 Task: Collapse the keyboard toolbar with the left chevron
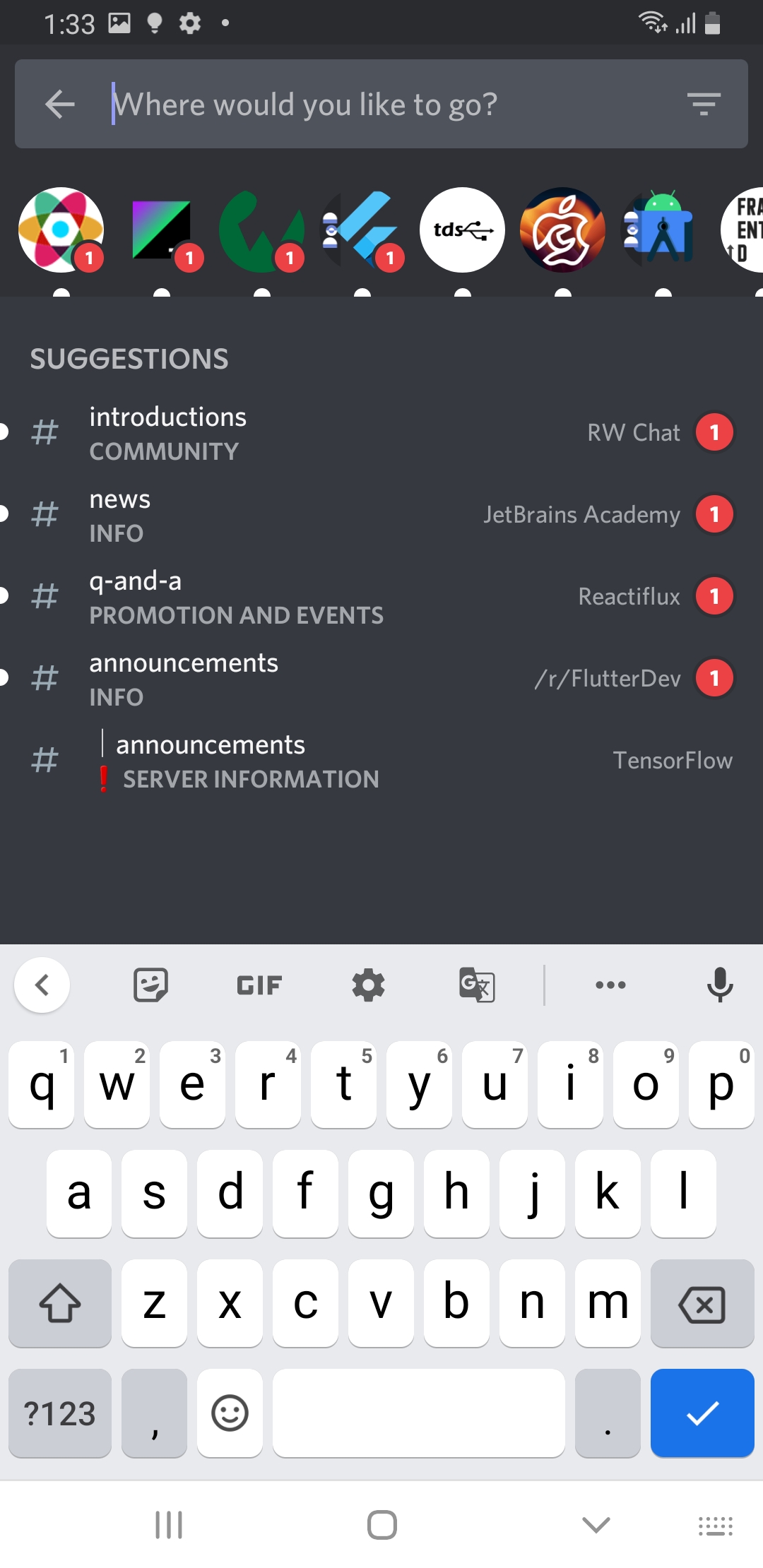pos(42,985)
